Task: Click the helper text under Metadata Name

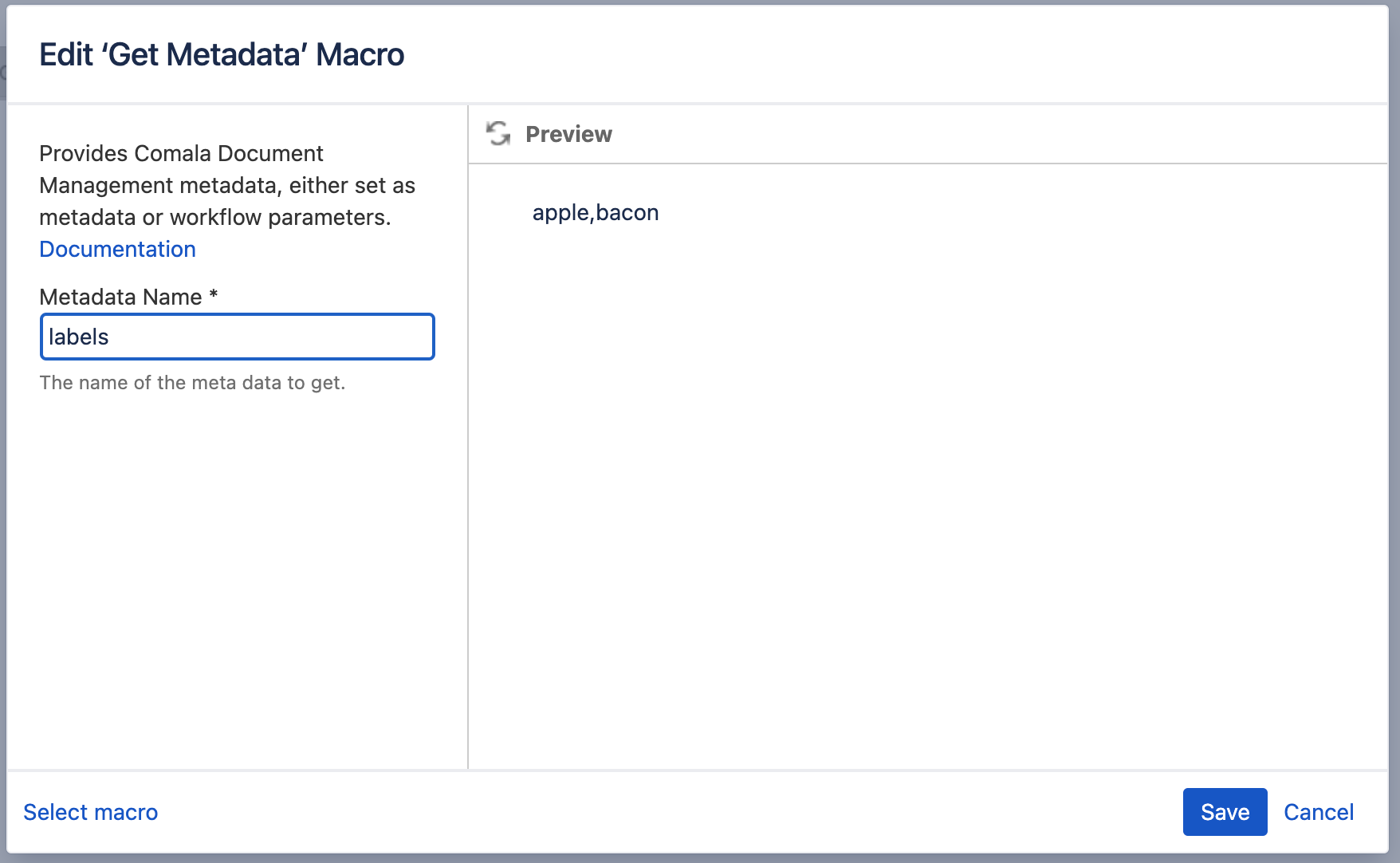Action: 192,383
